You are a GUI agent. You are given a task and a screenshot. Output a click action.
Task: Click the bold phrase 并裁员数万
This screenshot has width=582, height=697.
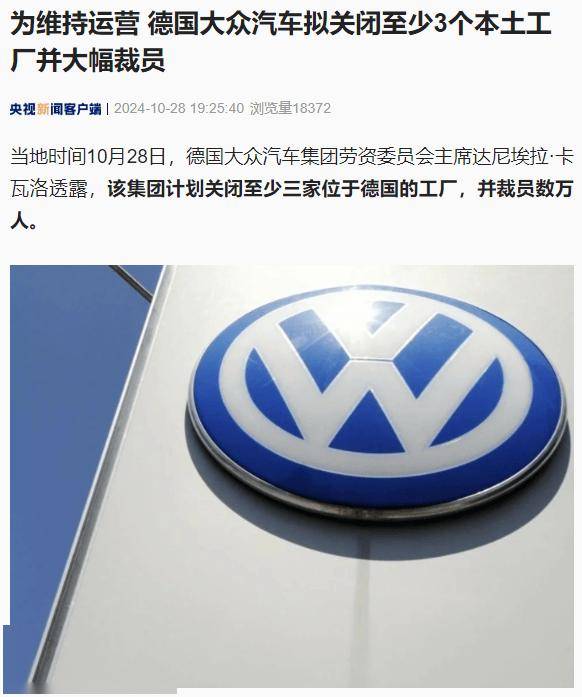(526, 190)
